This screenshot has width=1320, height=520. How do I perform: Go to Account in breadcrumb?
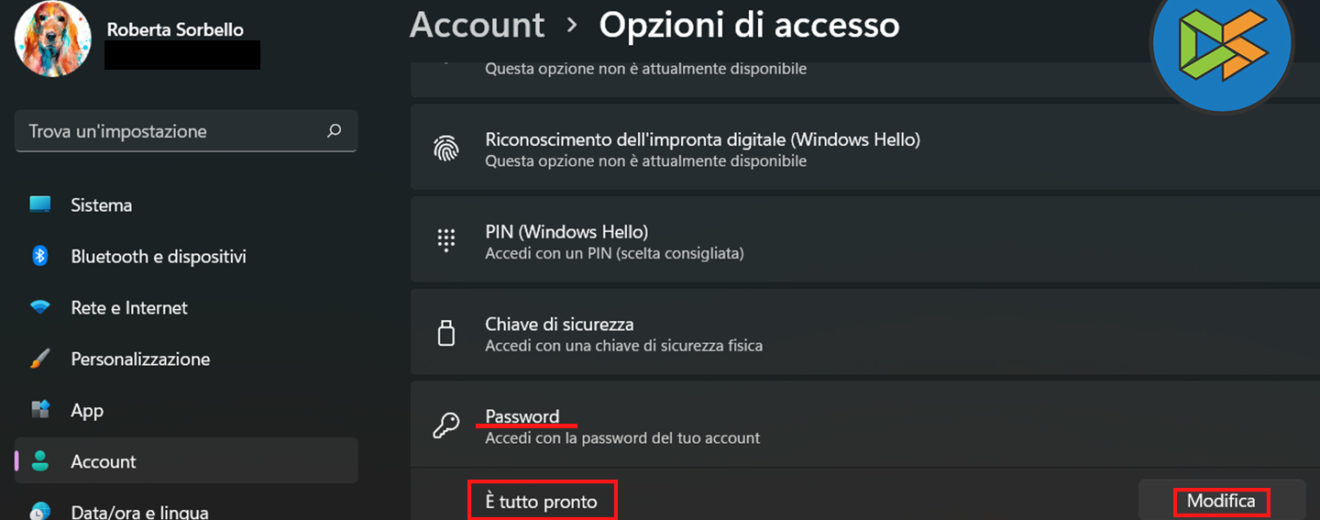tap(477, 25)
